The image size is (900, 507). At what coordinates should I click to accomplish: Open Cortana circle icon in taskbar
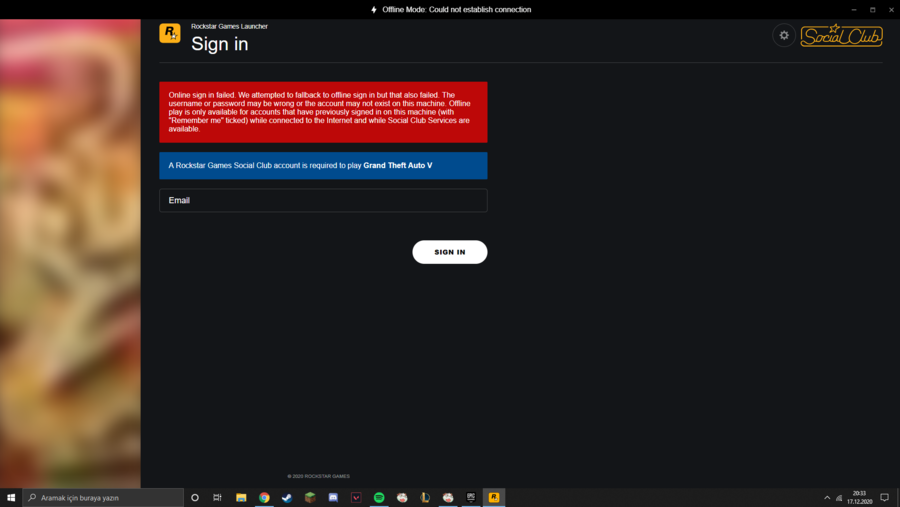195,497
